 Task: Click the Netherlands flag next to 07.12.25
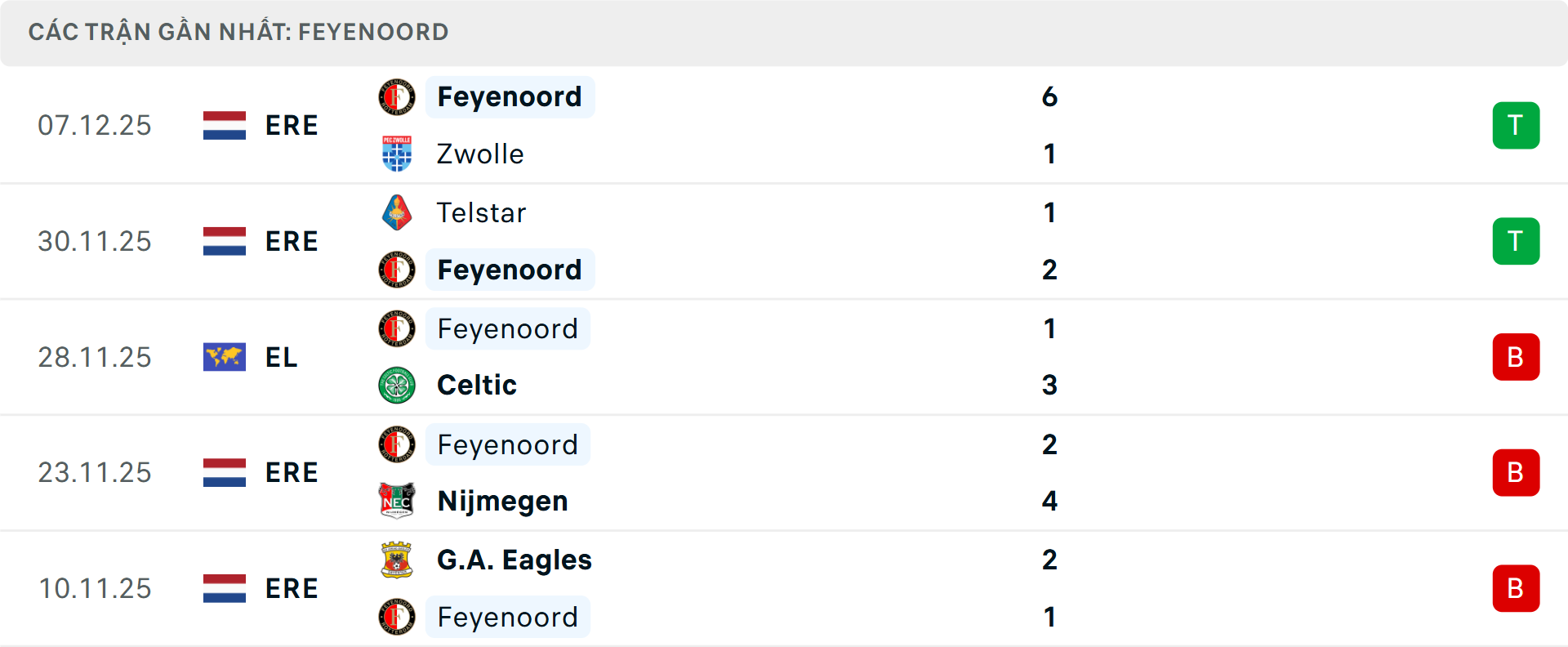(x=224, y=125)
